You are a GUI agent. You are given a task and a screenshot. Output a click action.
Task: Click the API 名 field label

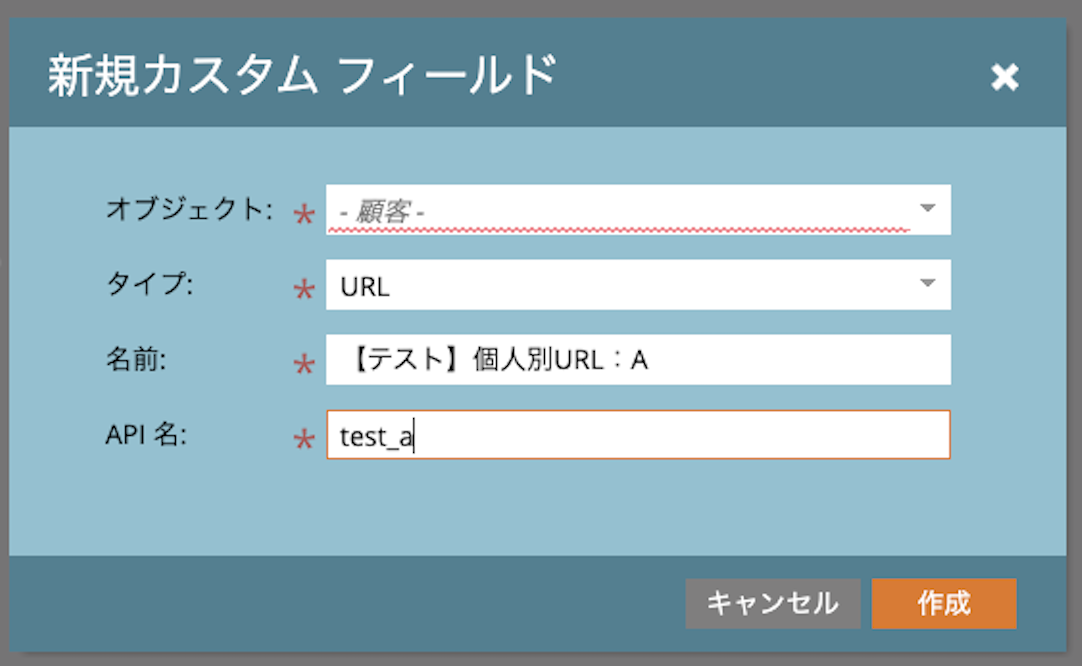tap(148, 436)
